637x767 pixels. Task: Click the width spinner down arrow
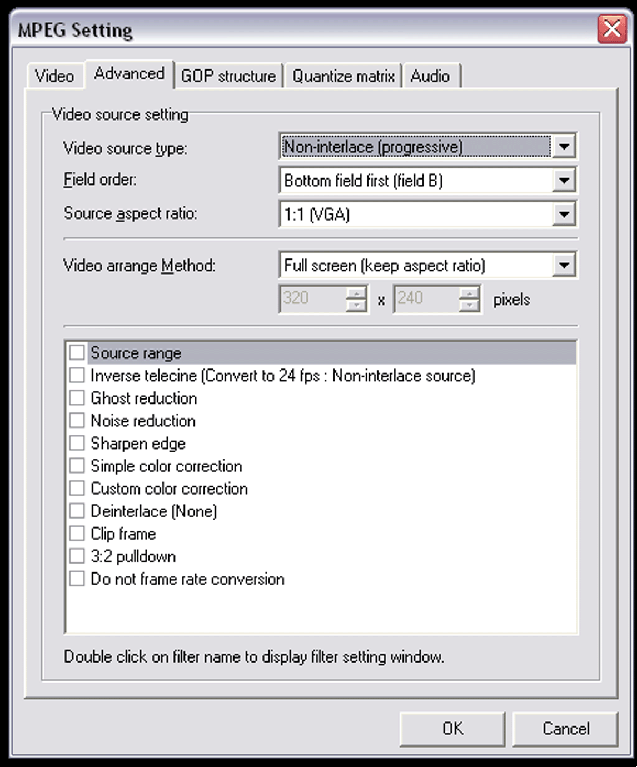[356, 305]
